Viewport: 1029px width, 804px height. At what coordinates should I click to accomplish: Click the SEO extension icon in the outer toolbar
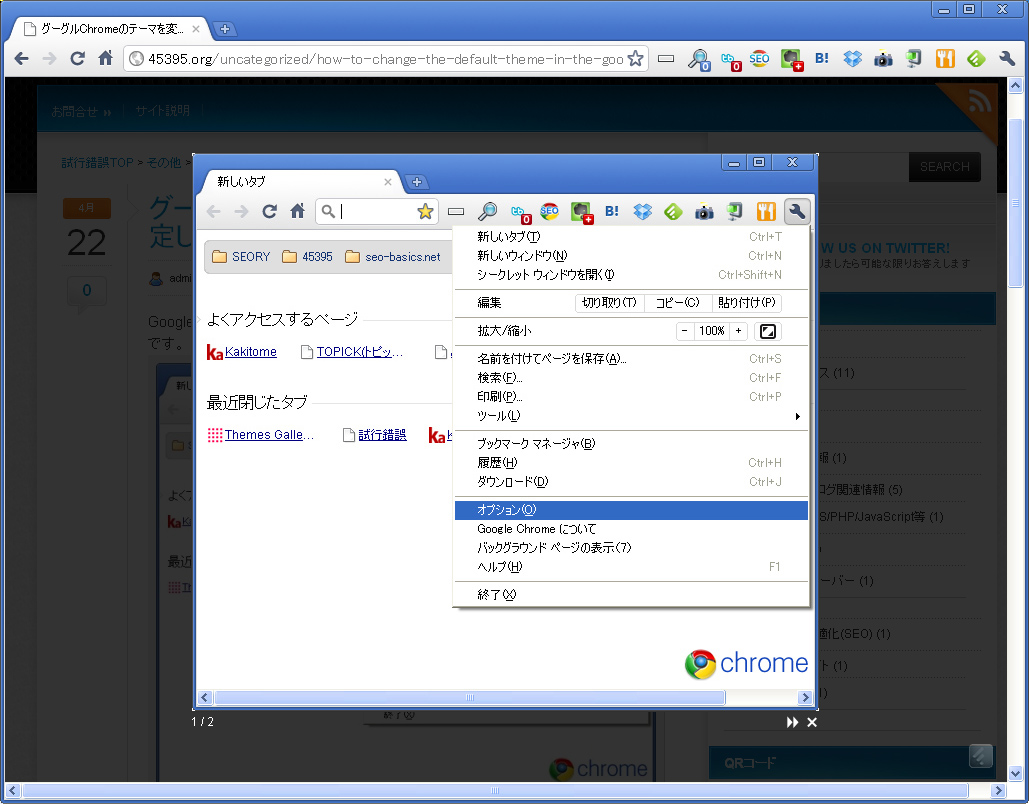[x=760, y=59]
